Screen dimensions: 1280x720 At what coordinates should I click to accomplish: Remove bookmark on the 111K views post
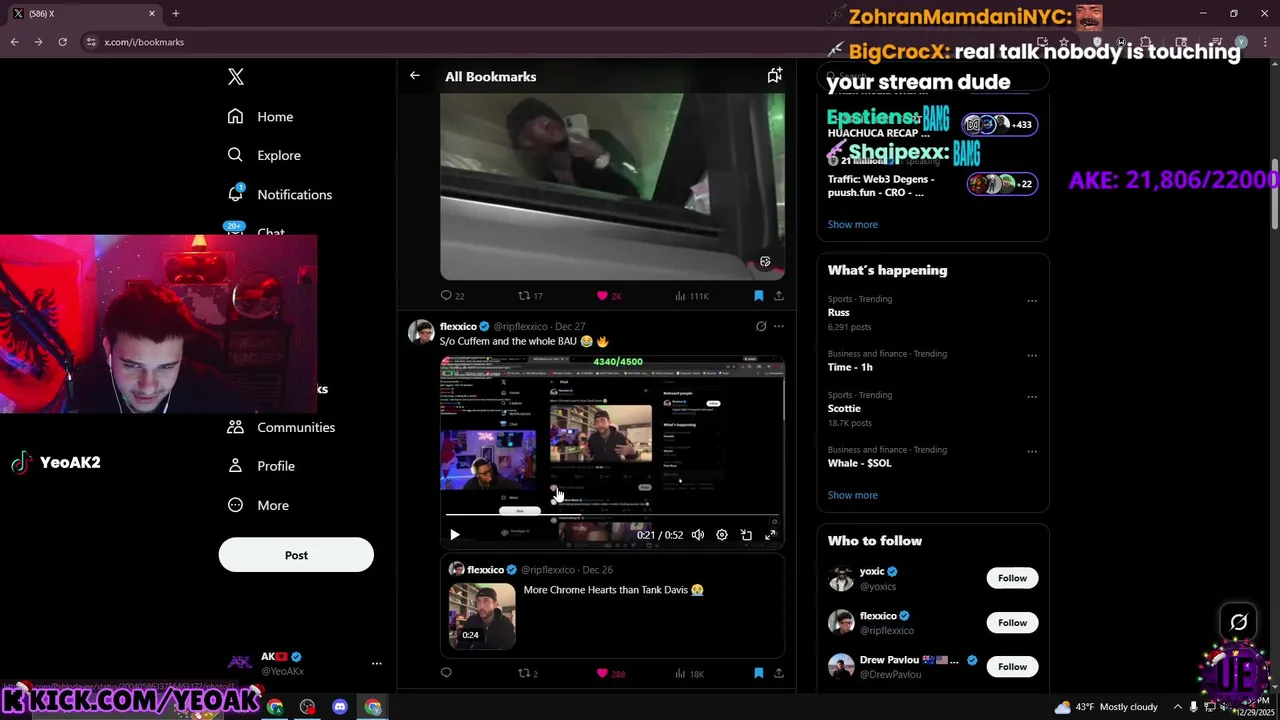click(x=758, y=295)
